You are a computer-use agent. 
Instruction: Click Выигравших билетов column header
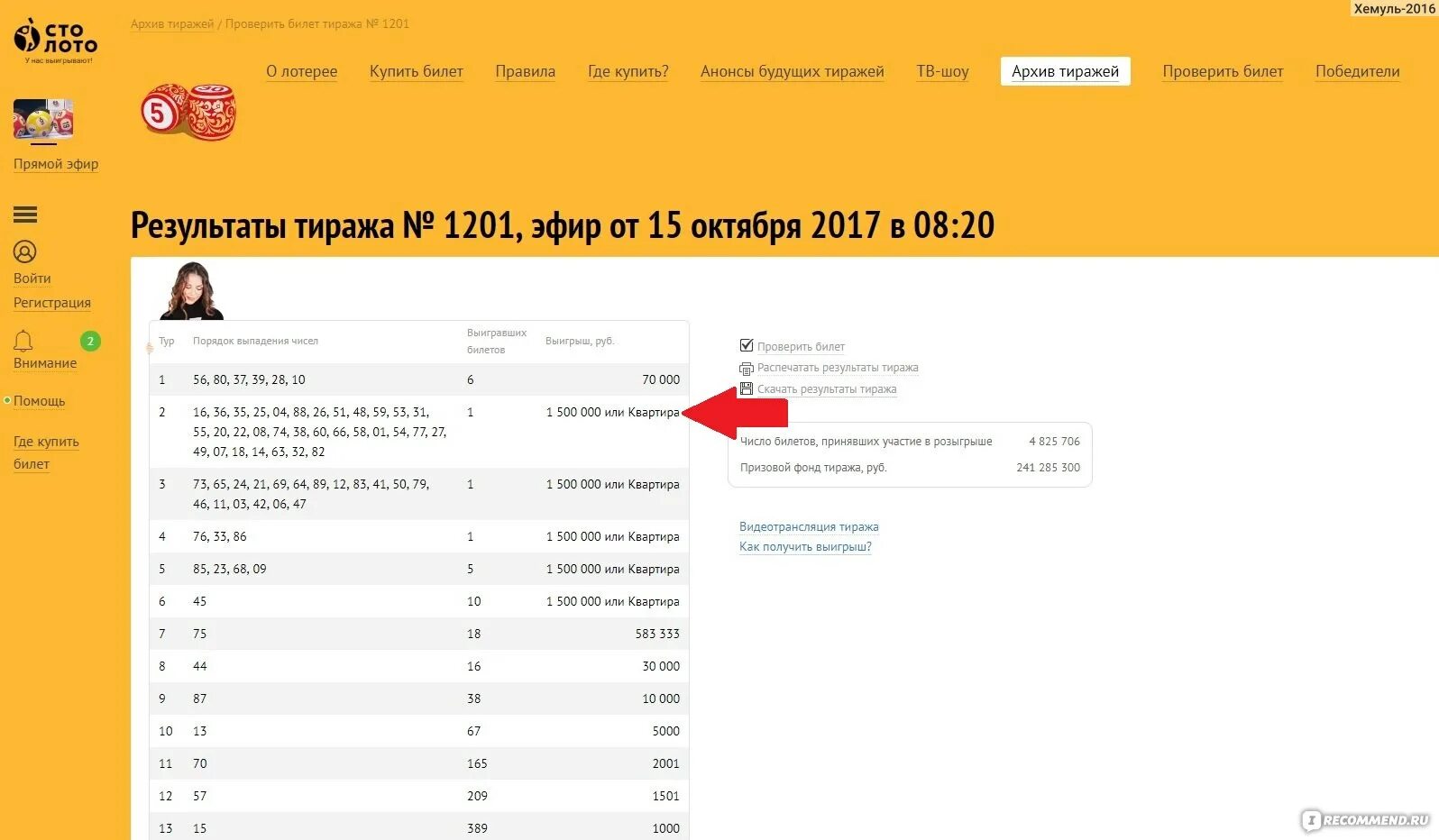point(497,342)
